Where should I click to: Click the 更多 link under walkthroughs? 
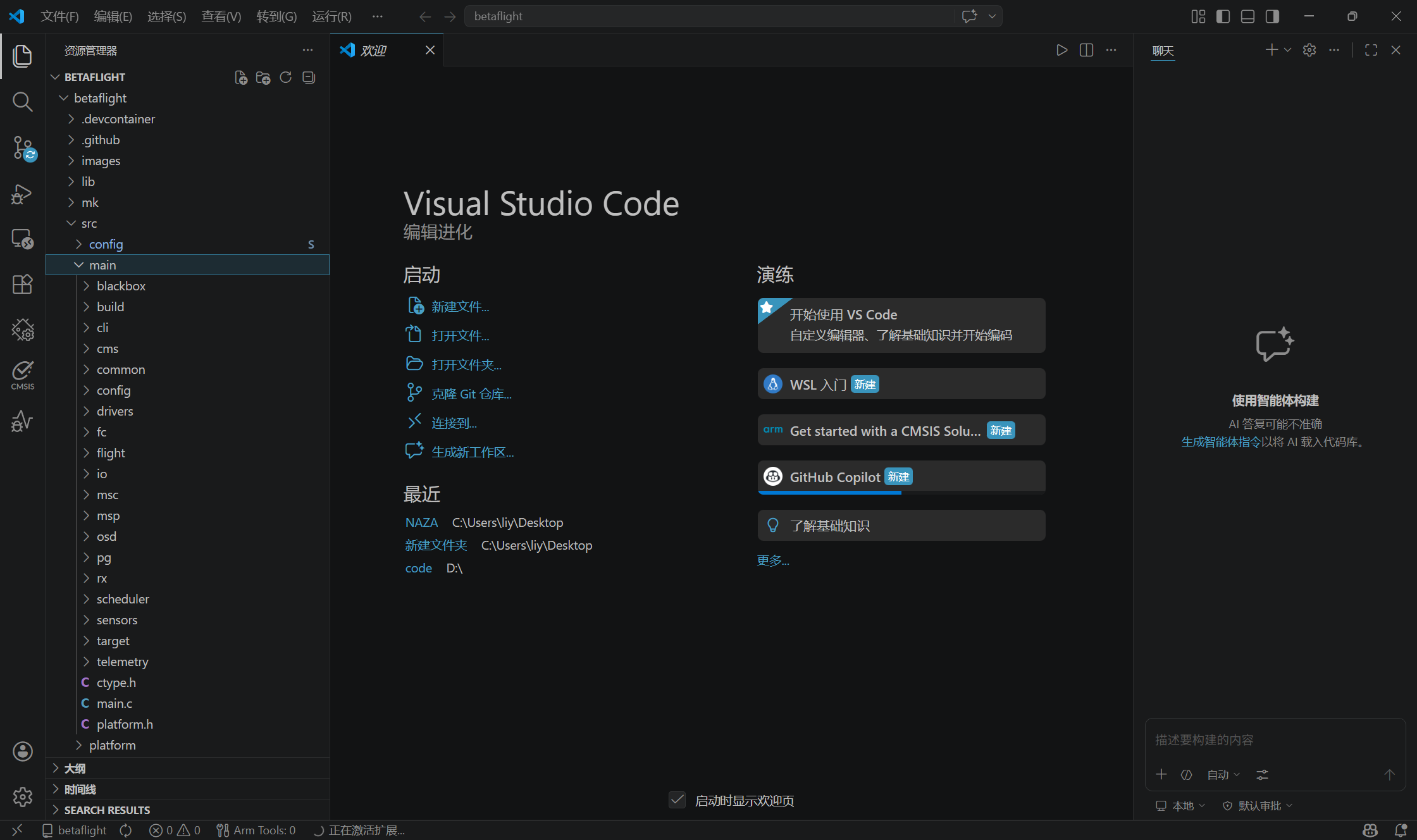(x=773, y=560)
